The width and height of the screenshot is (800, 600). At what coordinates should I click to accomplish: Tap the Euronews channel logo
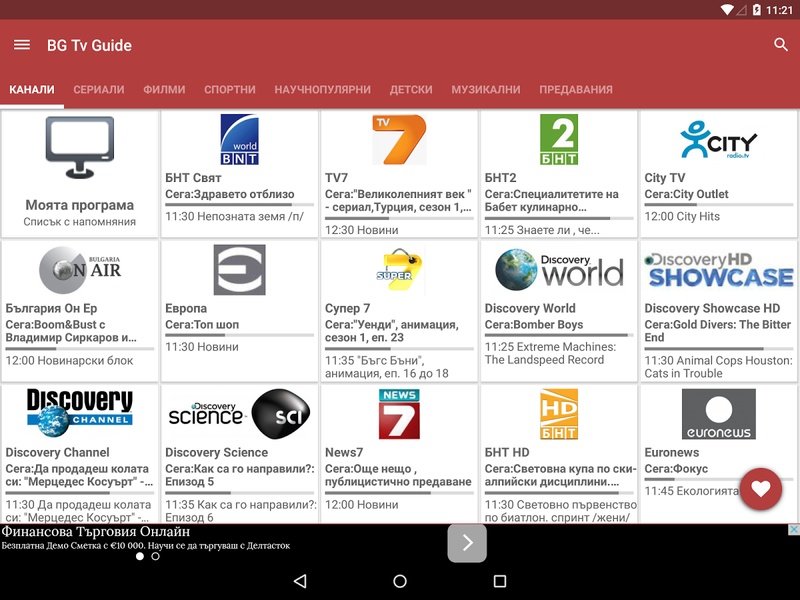[x=718, y=414]
